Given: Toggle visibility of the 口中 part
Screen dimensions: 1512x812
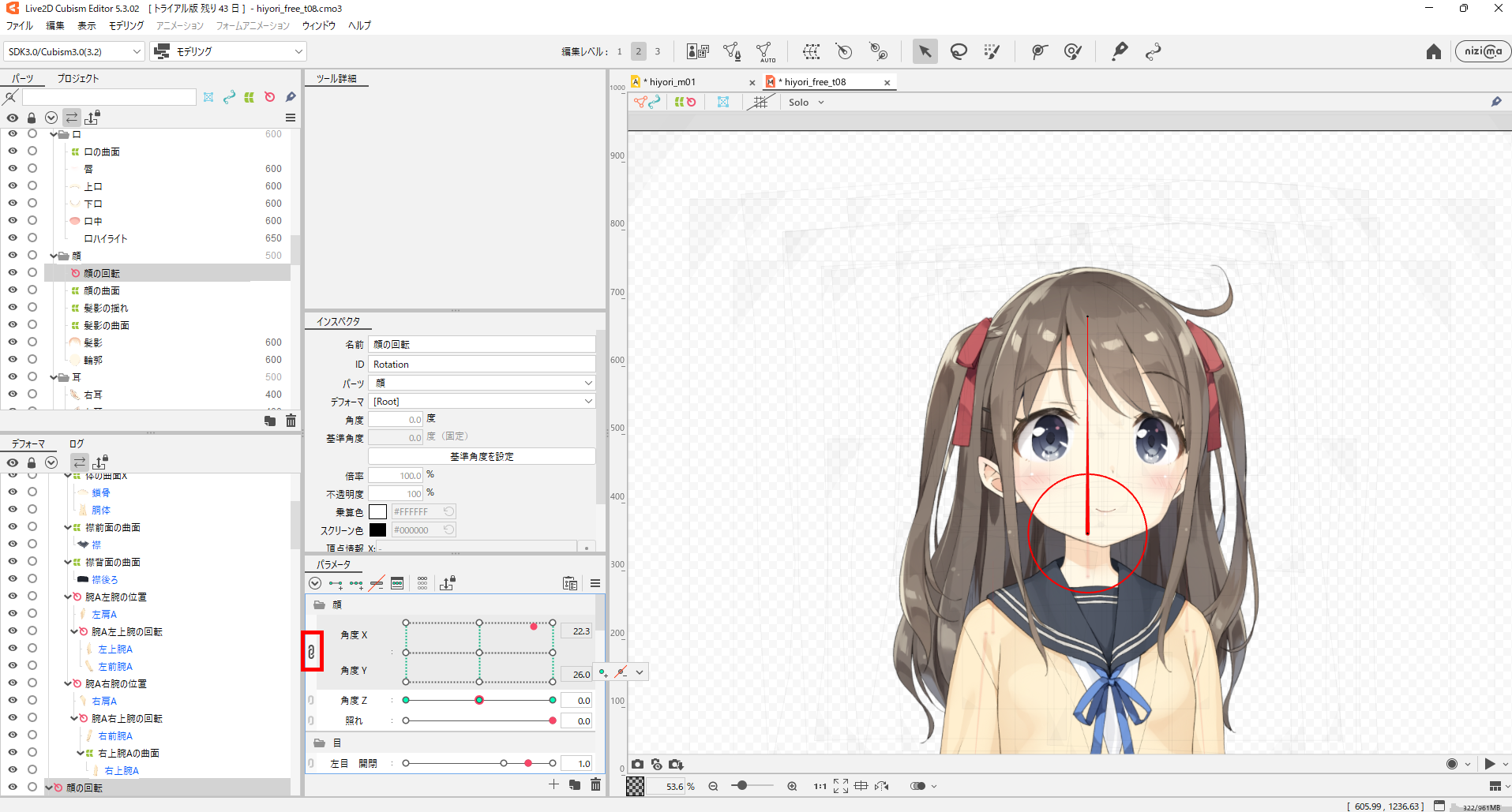Looking at the screenshot, I should click(x=12, y=220).
